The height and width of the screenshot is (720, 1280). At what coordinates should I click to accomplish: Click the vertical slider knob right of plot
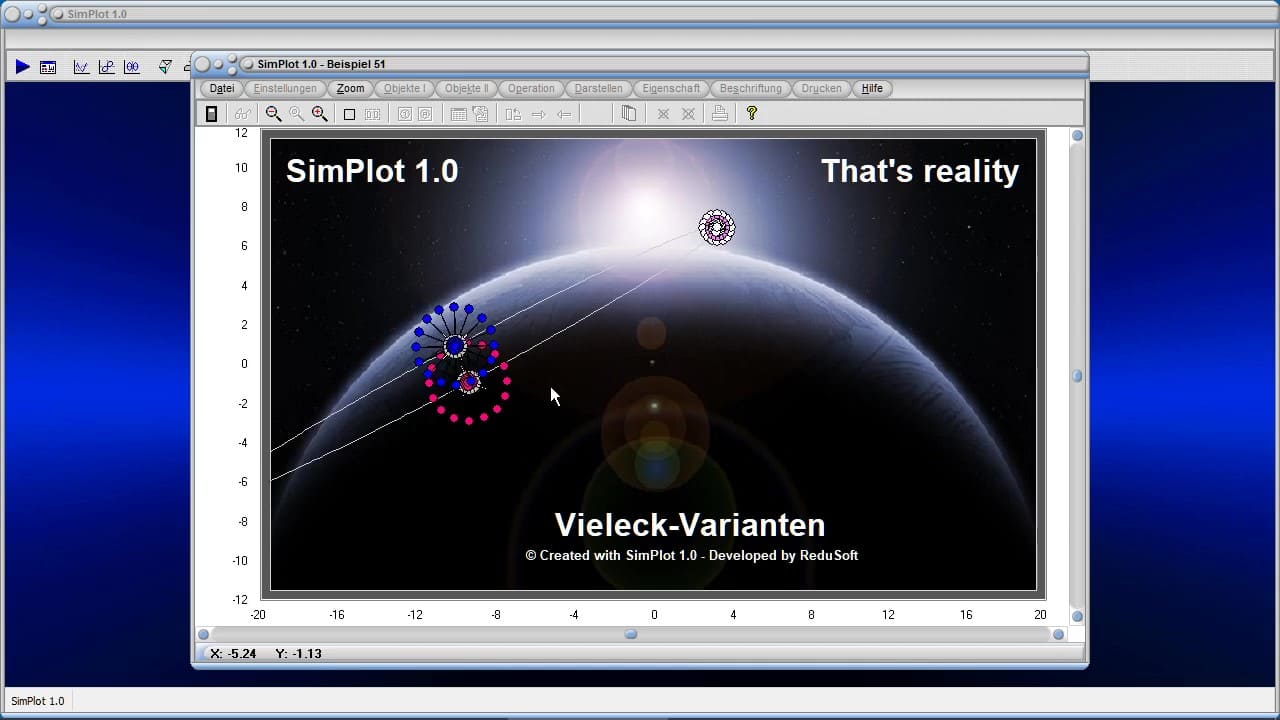tap(1077, 376)
